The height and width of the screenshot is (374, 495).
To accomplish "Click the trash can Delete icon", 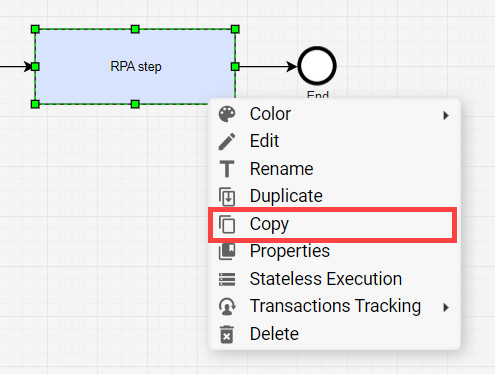I will pyautogui.click(x=227, y=334).
